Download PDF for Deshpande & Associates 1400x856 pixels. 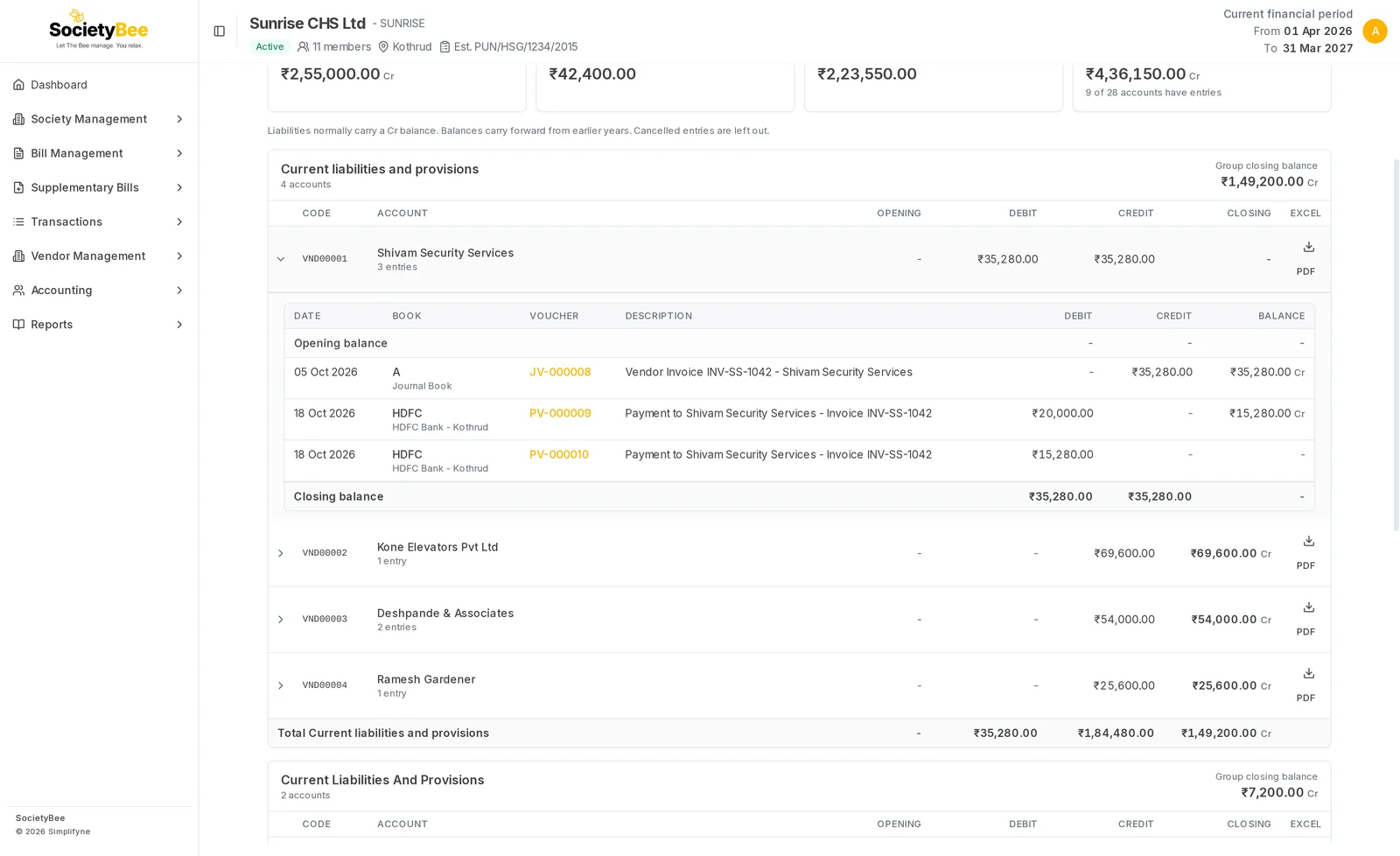coord(1305,632)
